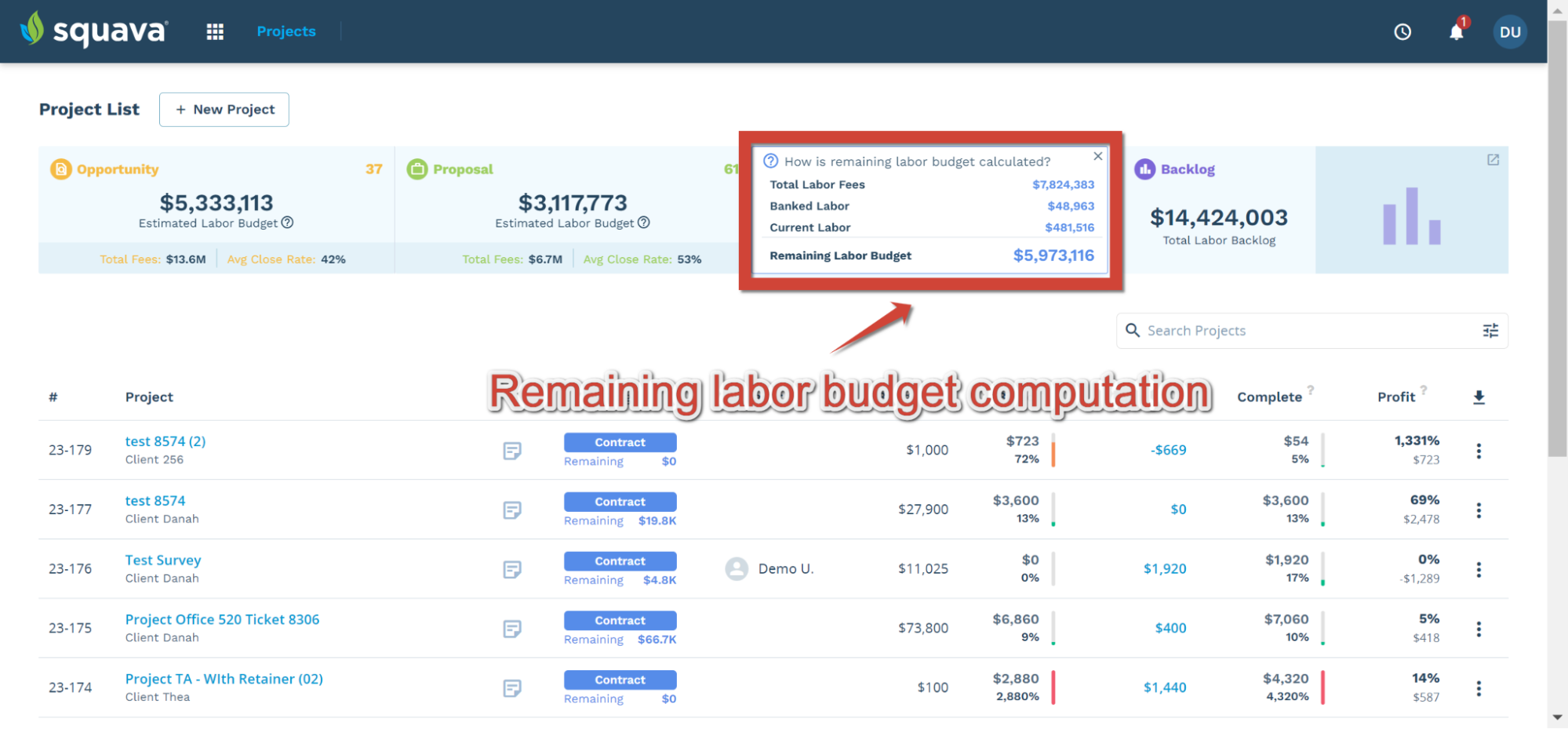Click the Backlog pop-out icon

(1493, 159)
